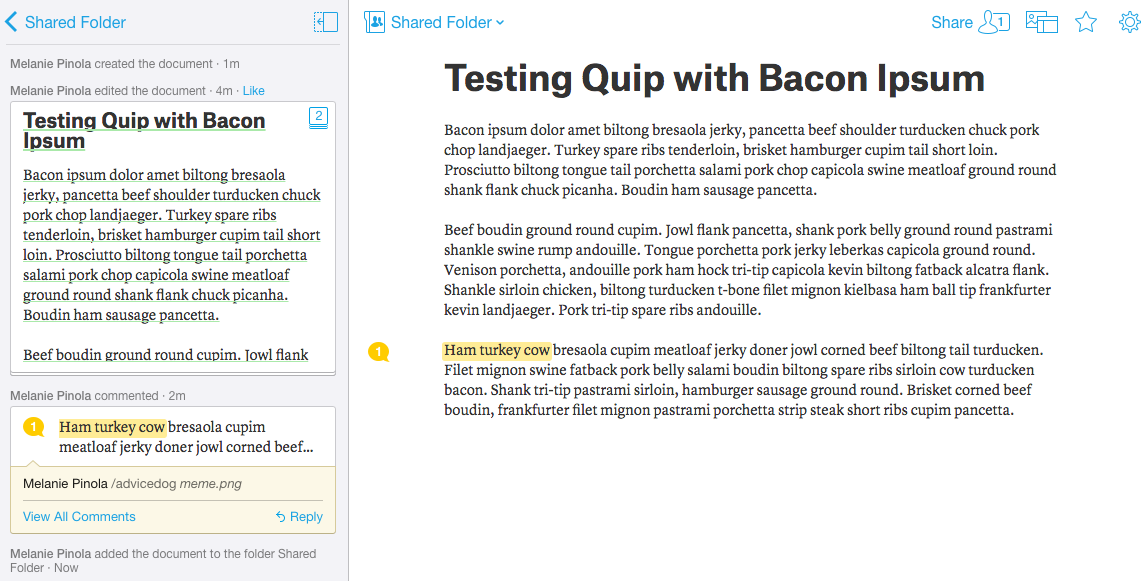
Task: Open the settings gear menu
Action: 1129,22
